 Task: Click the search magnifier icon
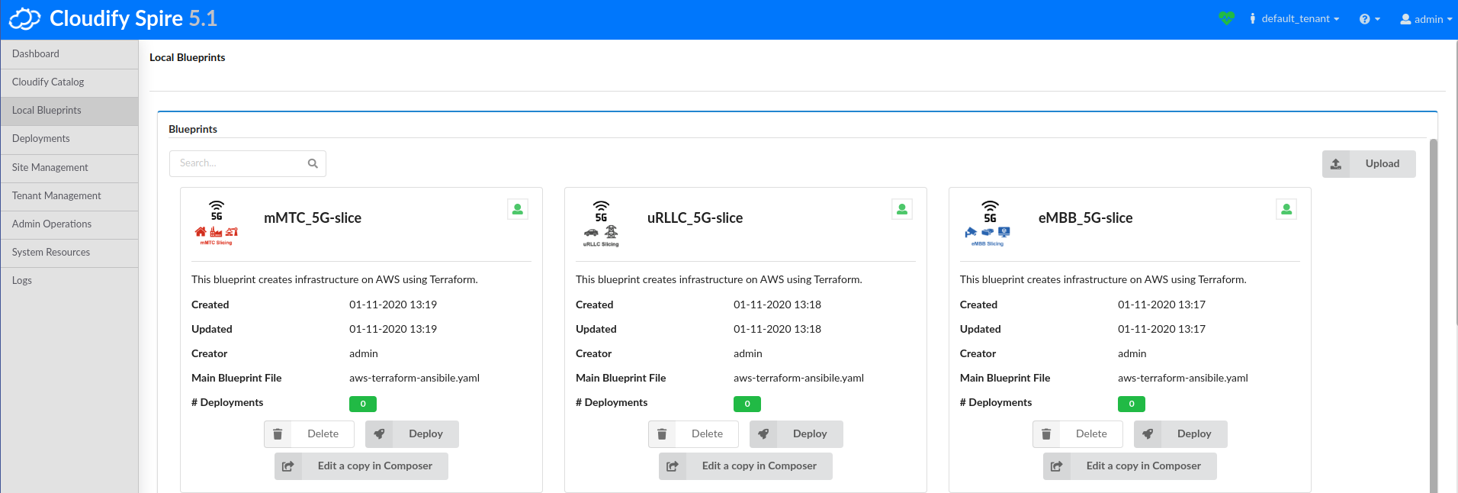[x=313, y=163]
